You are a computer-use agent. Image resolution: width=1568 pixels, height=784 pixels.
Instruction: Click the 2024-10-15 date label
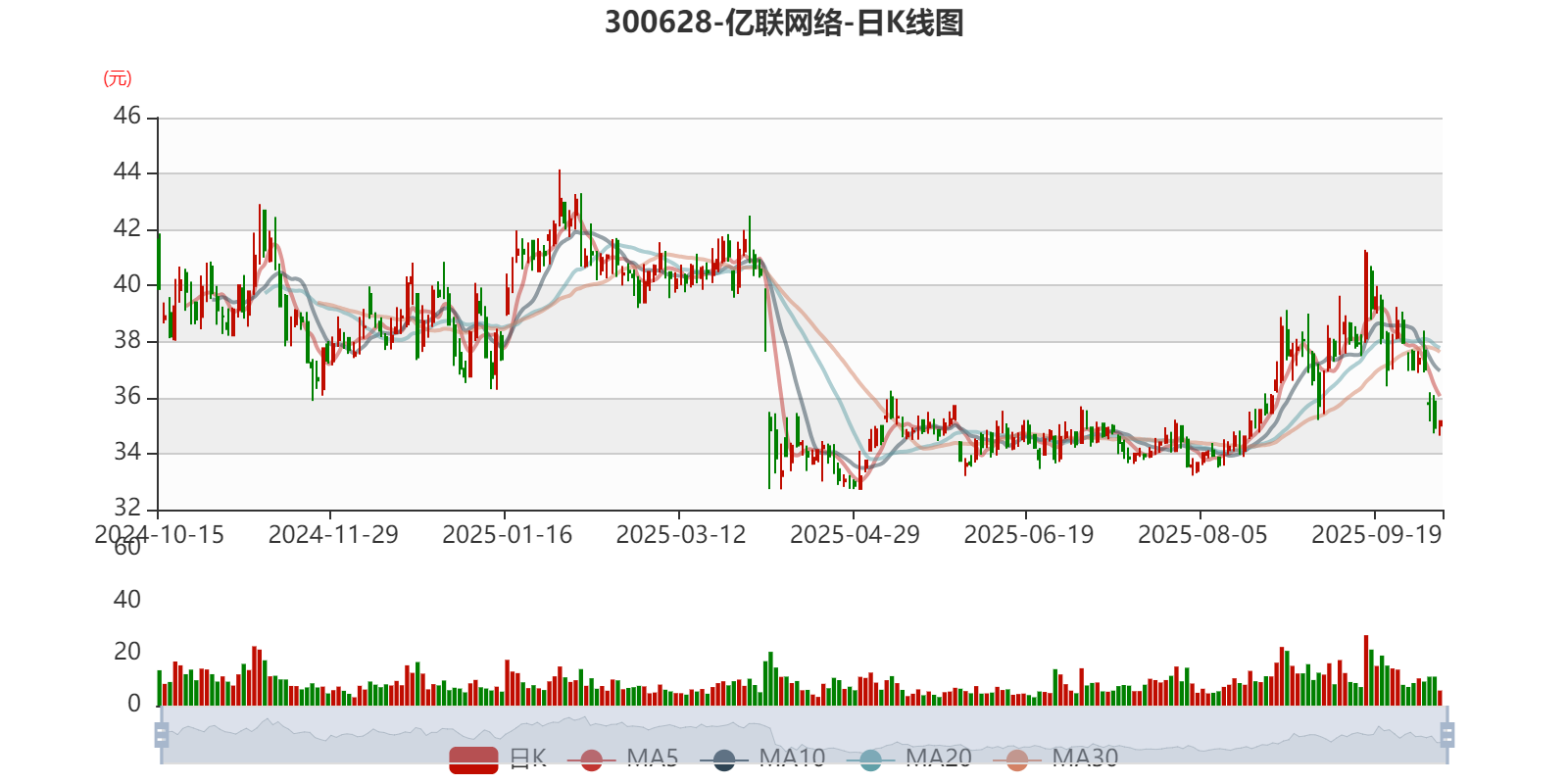click(x=159, y=535)
